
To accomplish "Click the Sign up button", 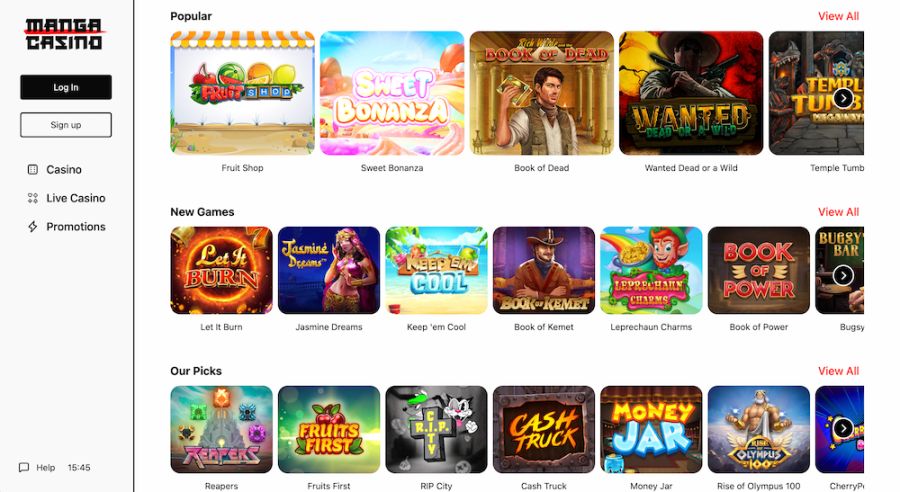I will point(66,125).
